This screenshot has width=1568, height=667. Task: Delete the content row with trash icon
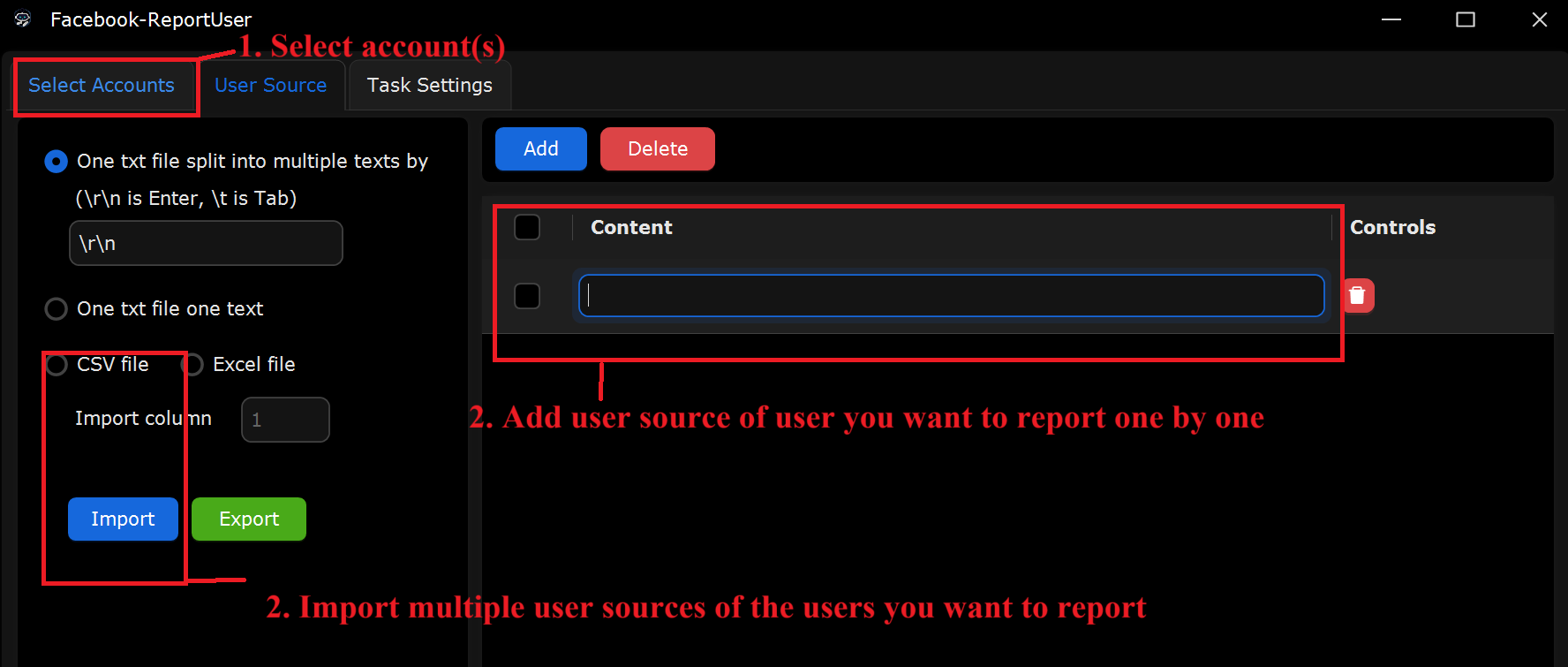[1358, 295]
